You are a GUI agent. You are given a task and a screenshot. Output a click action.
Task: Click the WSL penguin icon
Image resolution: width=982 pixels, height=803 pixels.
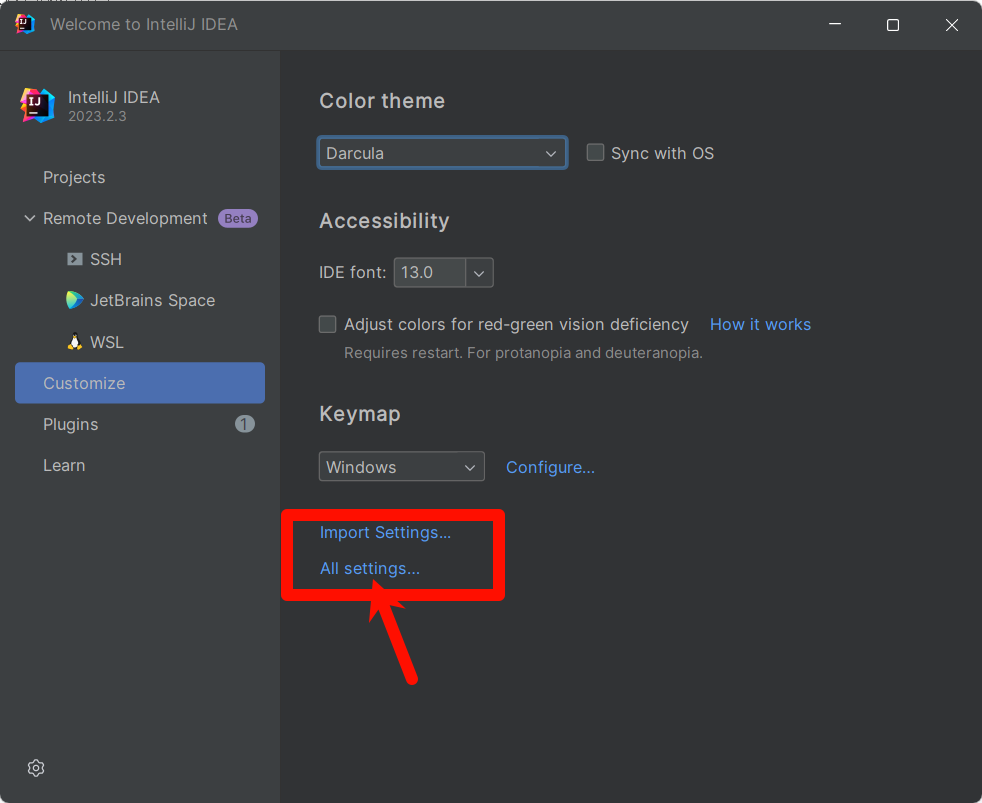(x=75, y=341)
